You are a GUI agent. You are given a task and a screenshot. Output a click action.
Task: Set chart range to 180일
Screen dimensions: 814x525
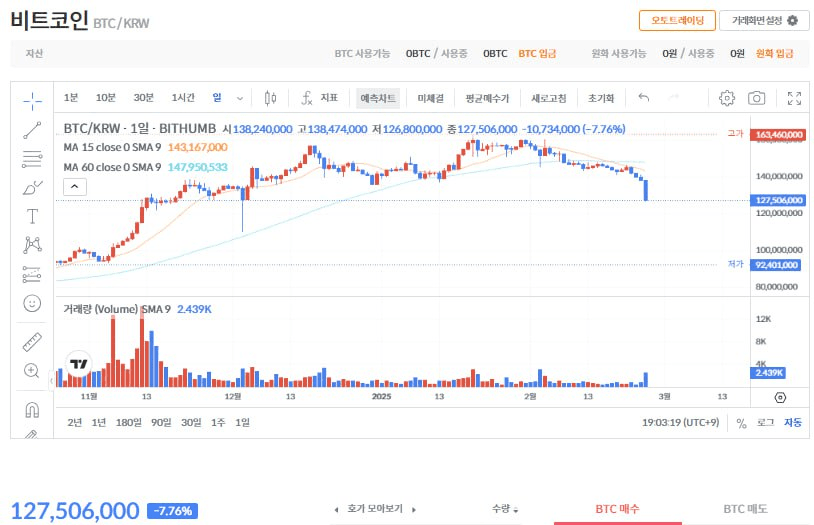click(x=128, y=423)
